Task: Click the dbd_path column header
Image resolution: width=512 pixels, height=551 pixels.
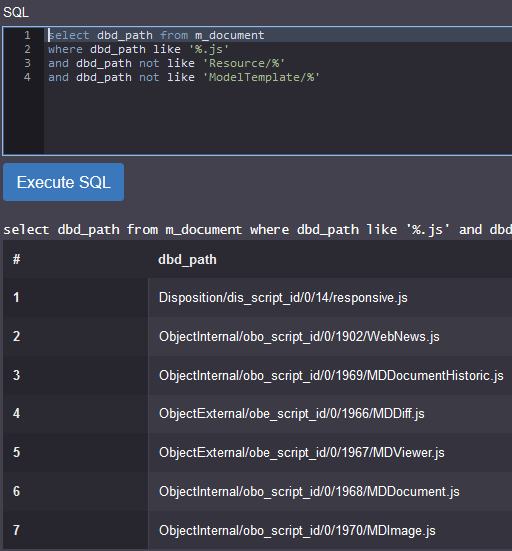Action: [x=187, y=260]
